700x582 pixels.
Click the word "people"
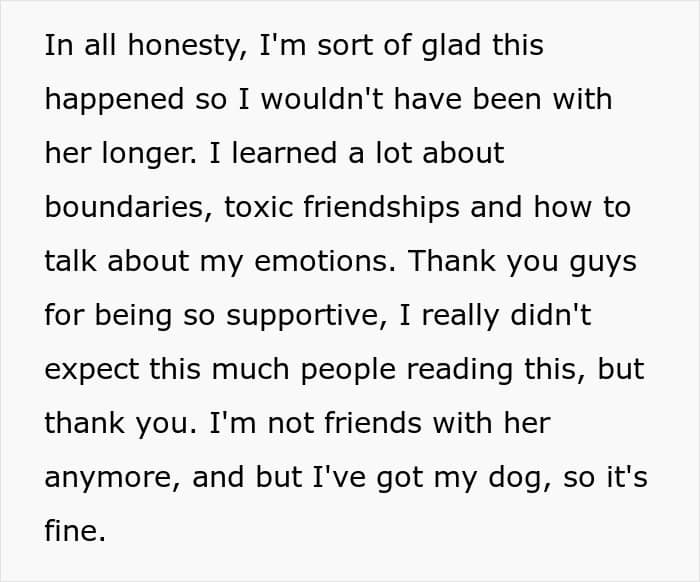(x=348, y=370)
